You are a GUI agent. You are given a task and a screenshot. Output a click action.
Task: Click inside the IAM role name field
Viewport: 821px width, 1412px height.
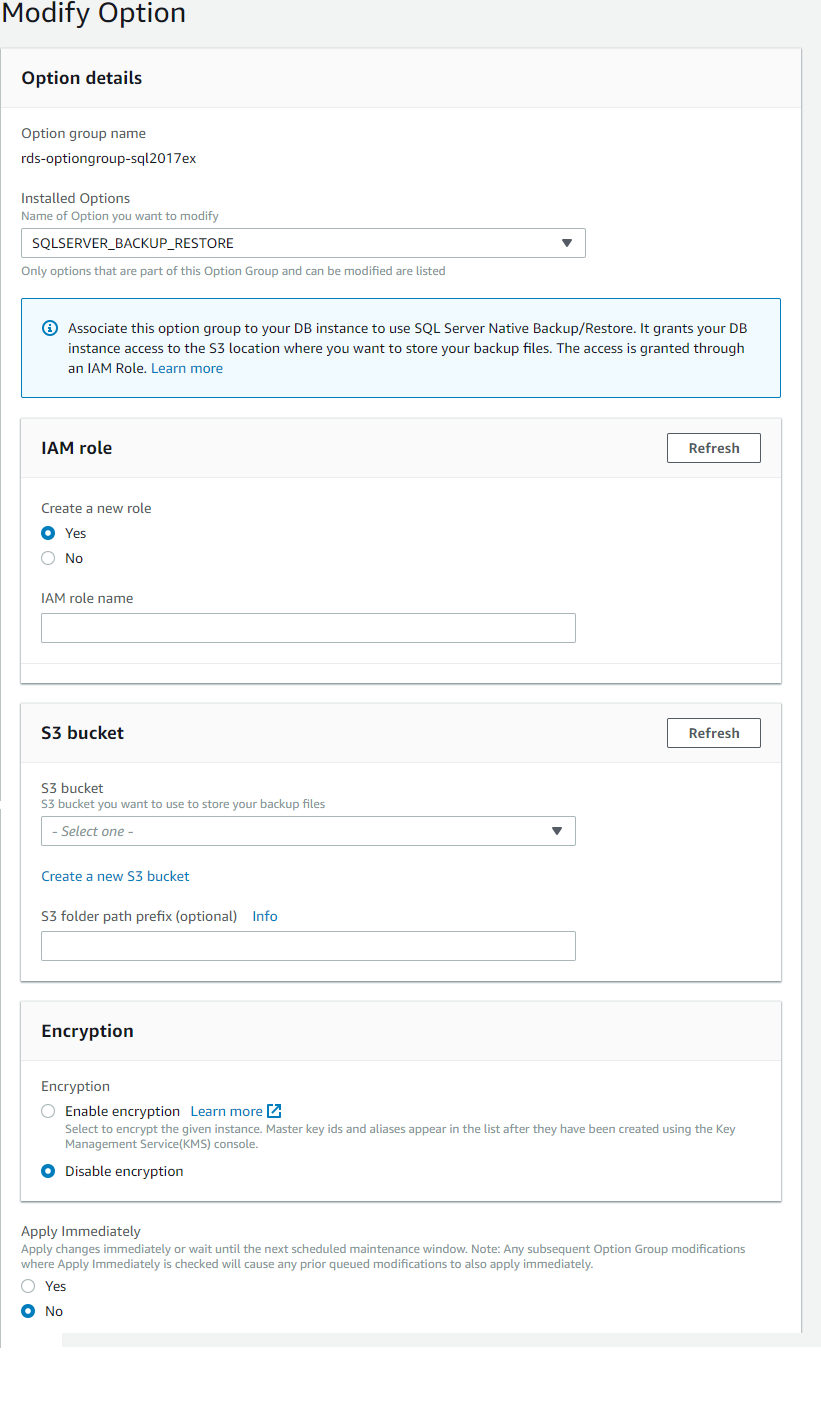[308, 627]
